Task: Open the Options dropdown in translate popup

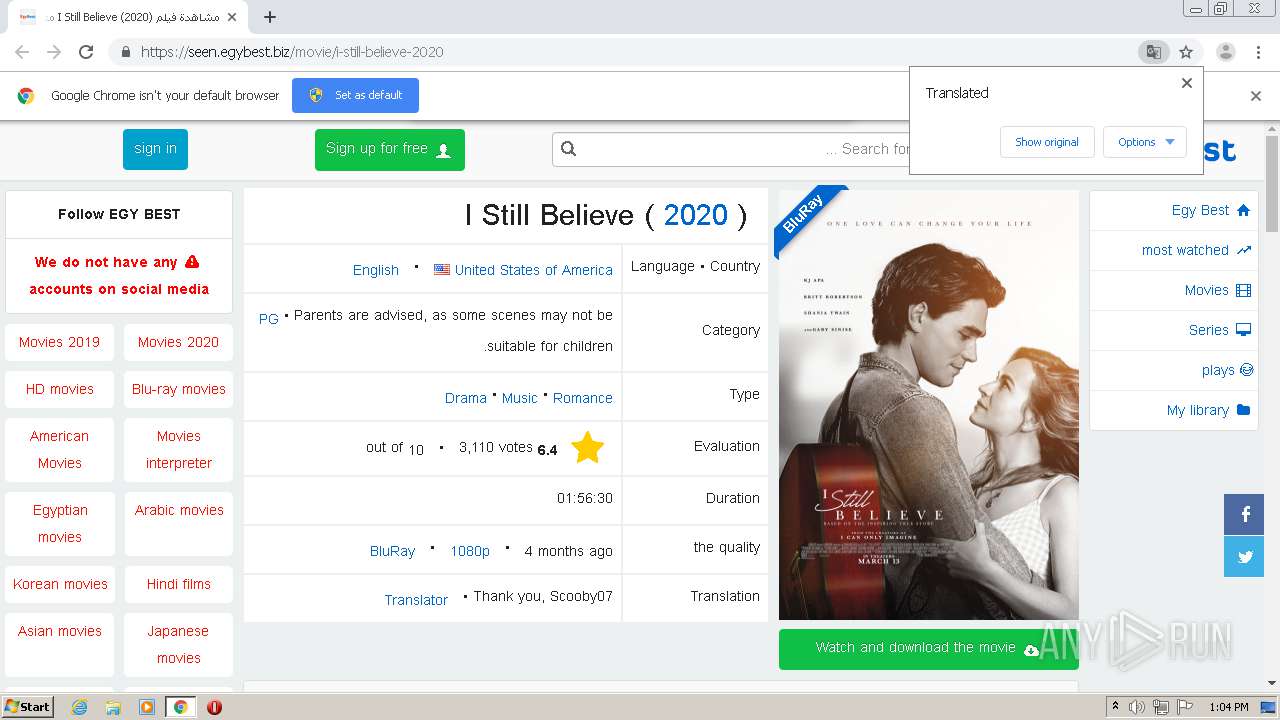Action: (1145, 142)
